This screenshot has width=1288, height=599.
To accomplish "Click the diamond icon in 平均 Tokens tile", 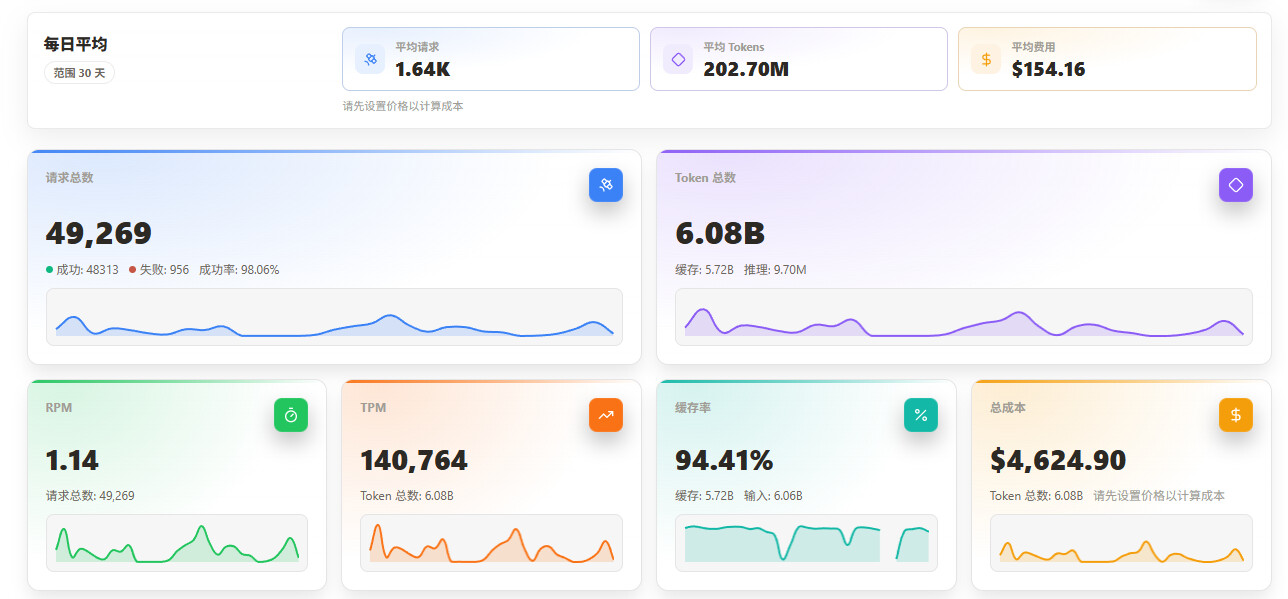I will click(x=678, y=59).
